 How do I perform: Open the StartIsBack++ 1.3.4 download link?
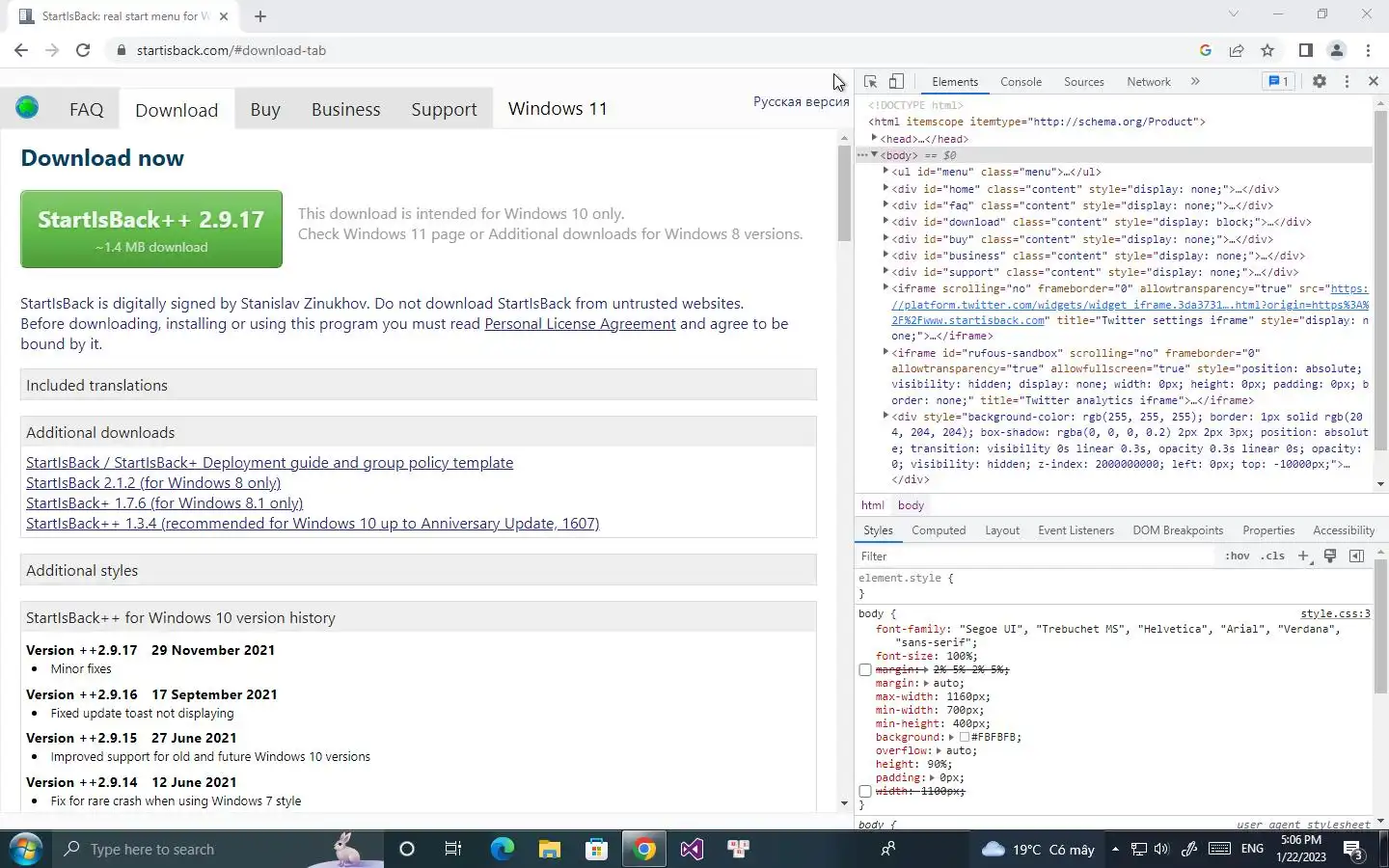[313, 524]
